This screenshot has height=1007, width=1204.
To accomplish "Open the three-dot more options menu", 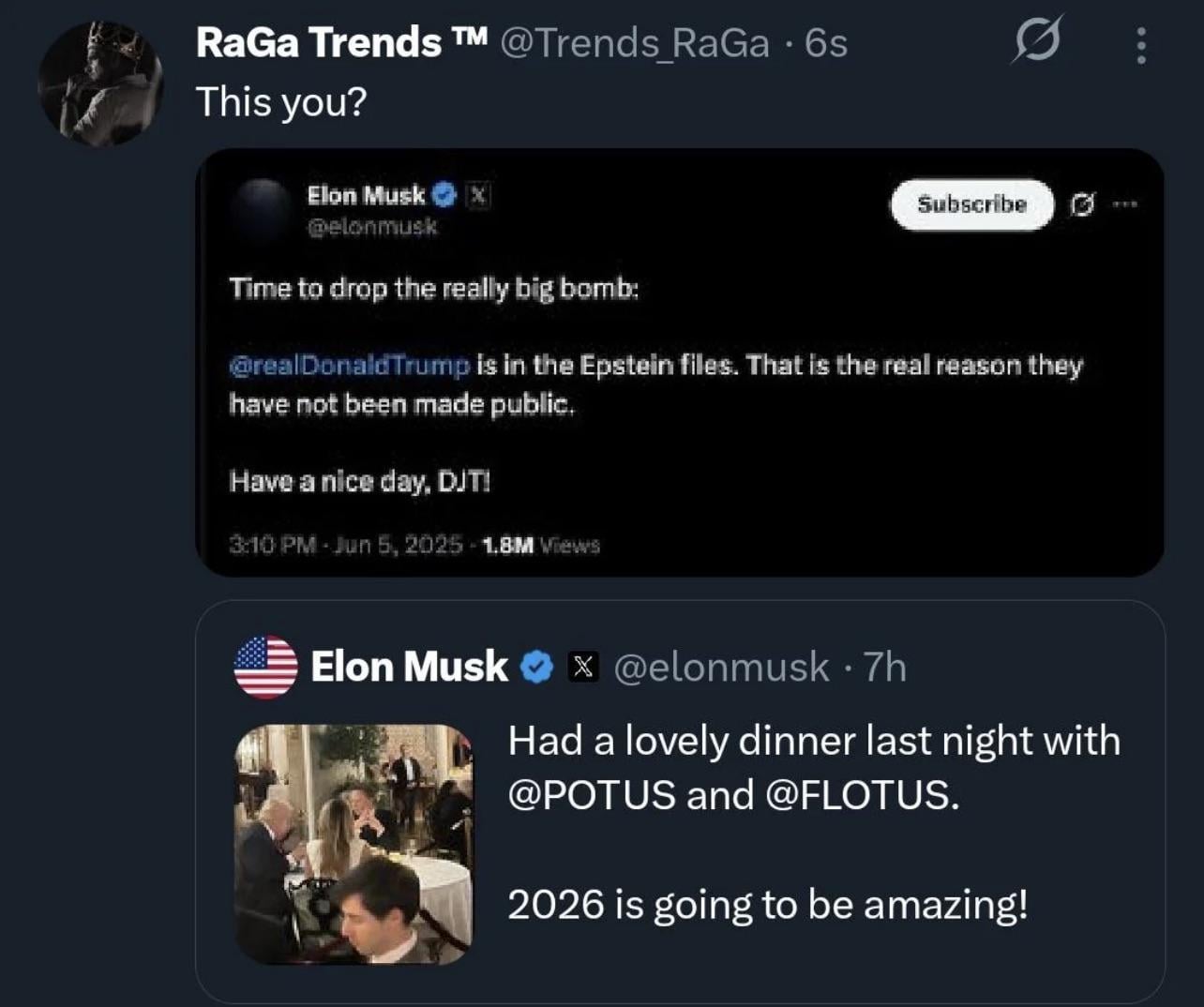I will click(1140, 44).
